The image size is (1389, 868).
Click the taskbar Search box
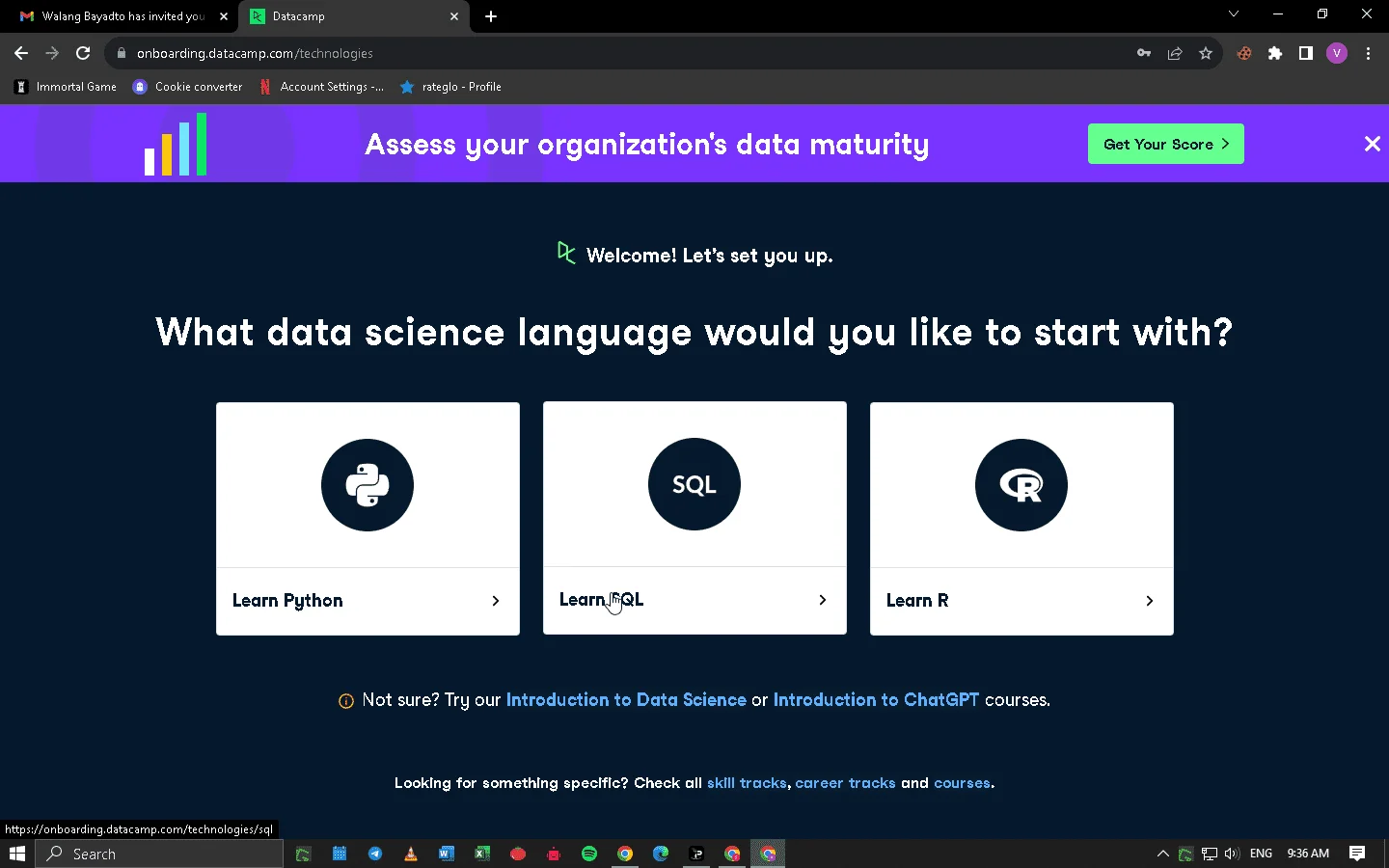point(160,854)
